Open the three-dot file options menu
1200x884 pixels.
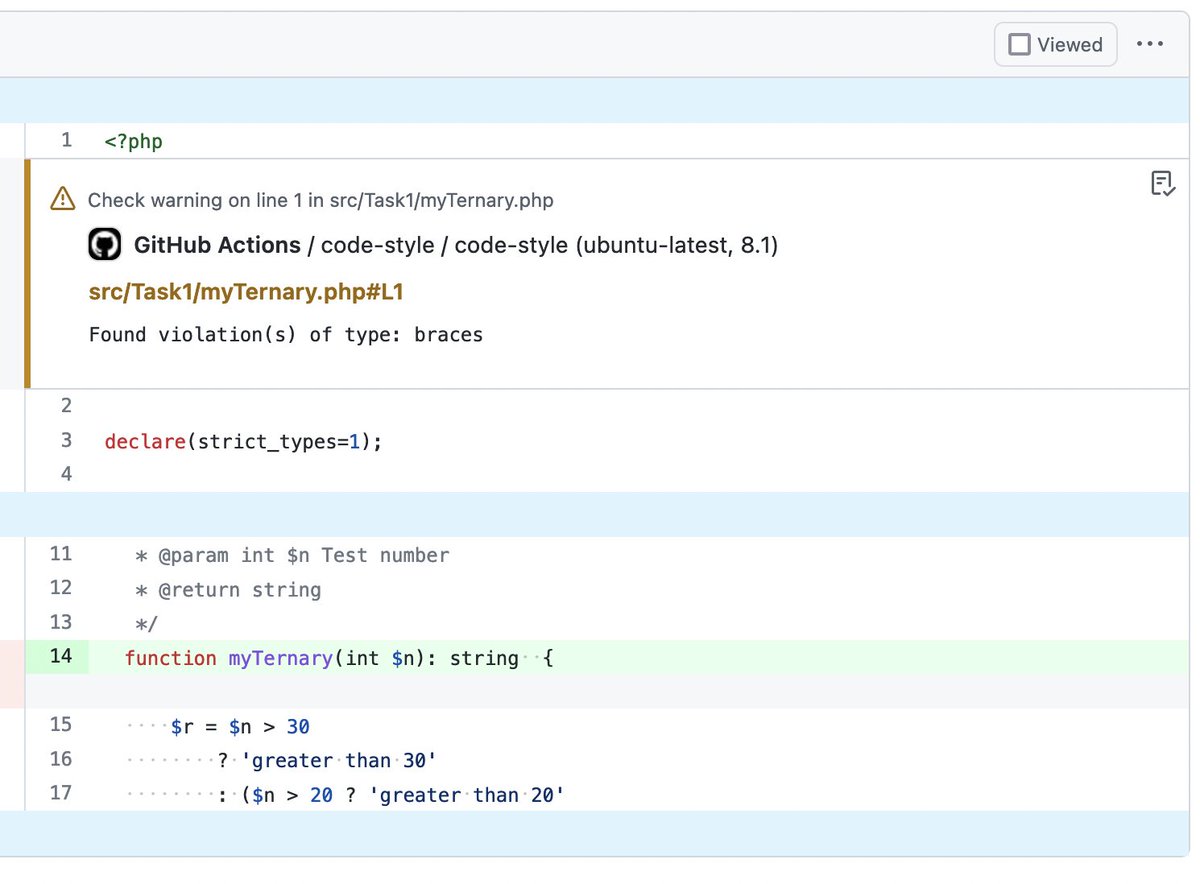click(1150, 44)
